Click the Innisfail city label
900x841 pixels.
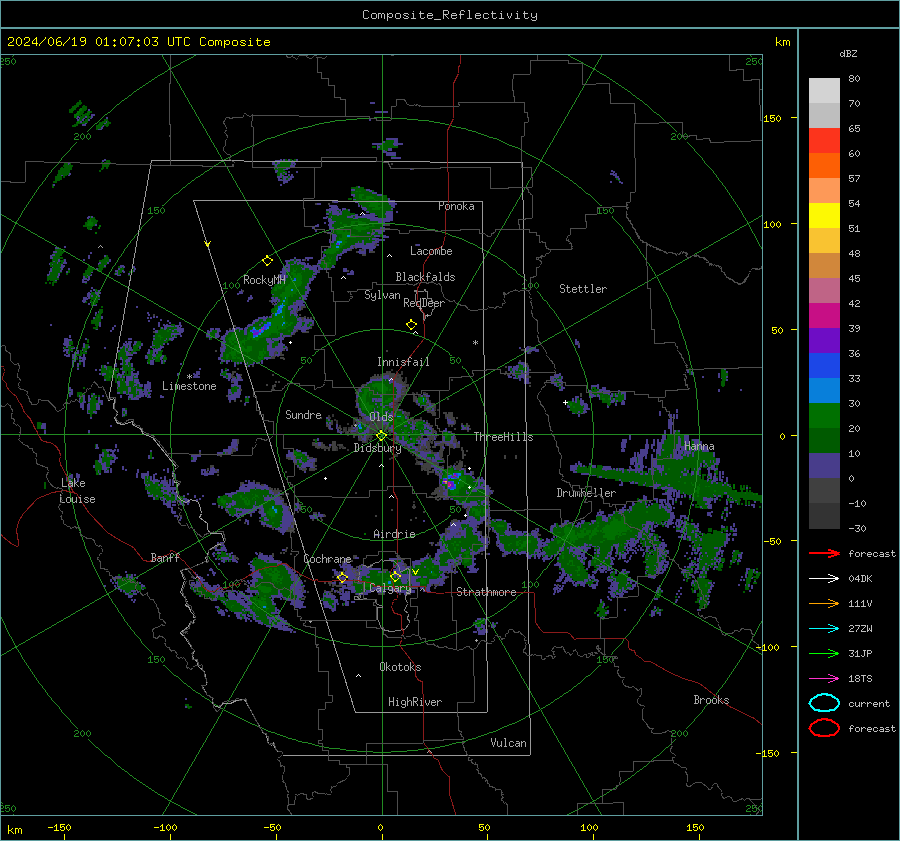click(403, 362)
